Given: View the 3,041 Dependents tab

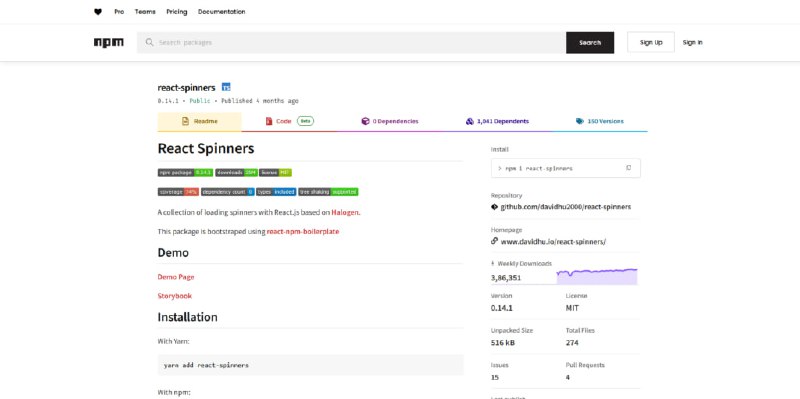Looking at the screenshot, I should coord(497,121).
